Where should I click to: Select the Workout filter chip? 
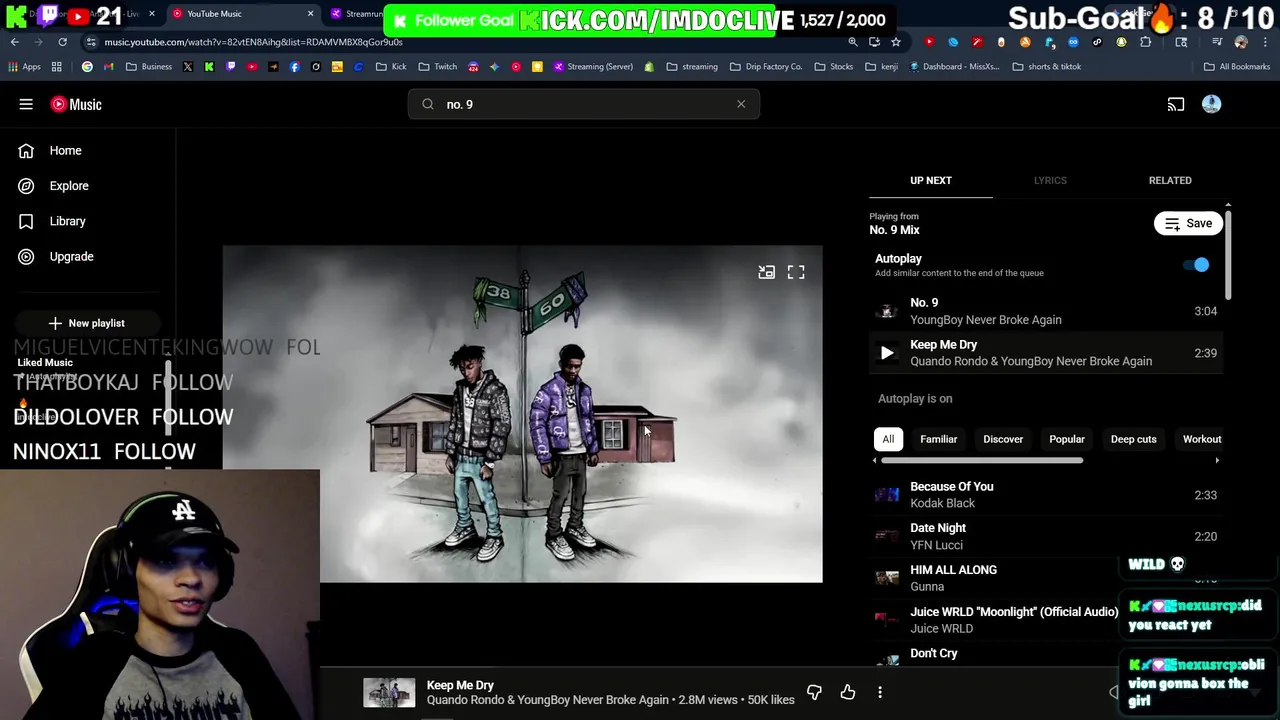tap(1202, 439)
